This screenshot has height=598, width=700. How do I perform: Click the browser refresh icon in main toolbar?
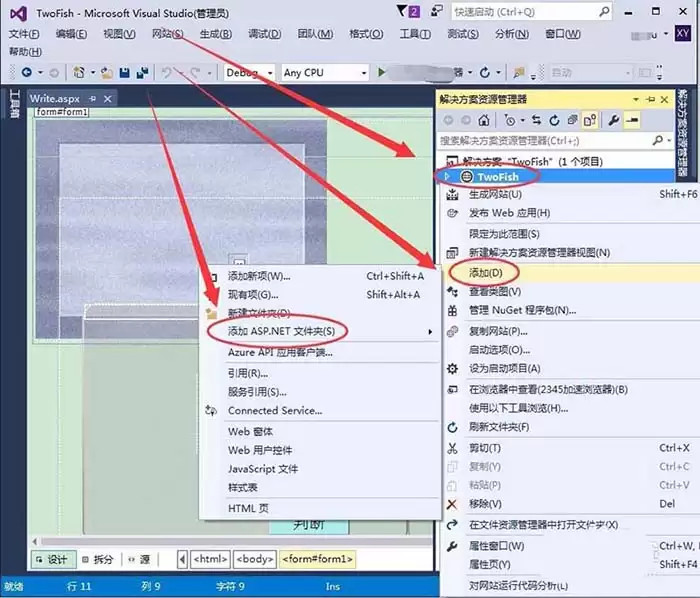(x=485, y=72)
